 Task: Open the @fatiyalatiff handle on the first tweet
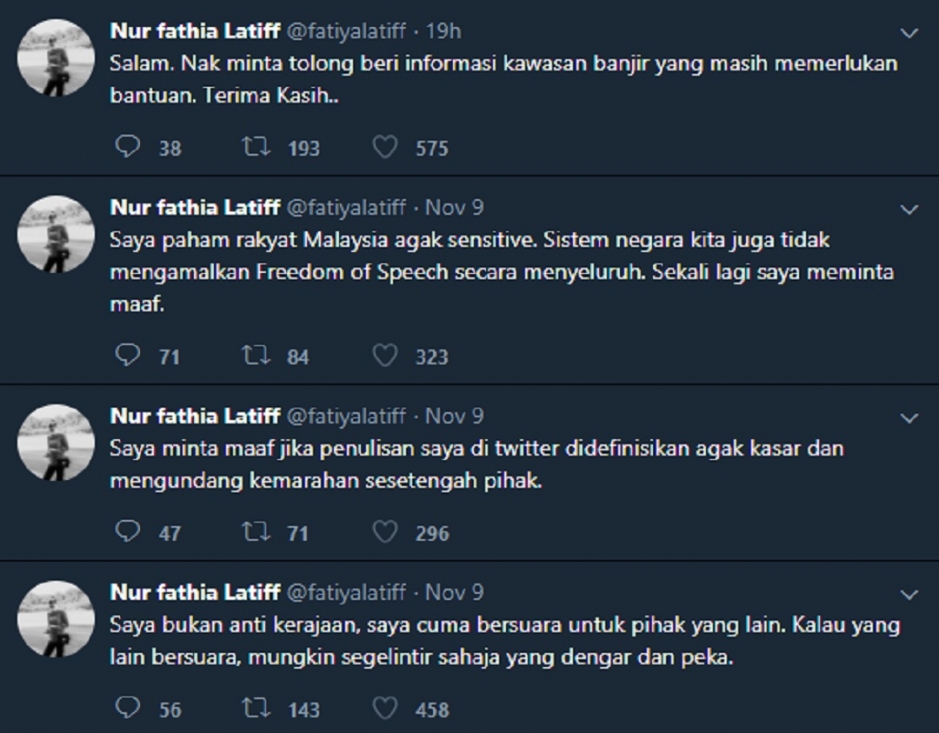point(346,32)
